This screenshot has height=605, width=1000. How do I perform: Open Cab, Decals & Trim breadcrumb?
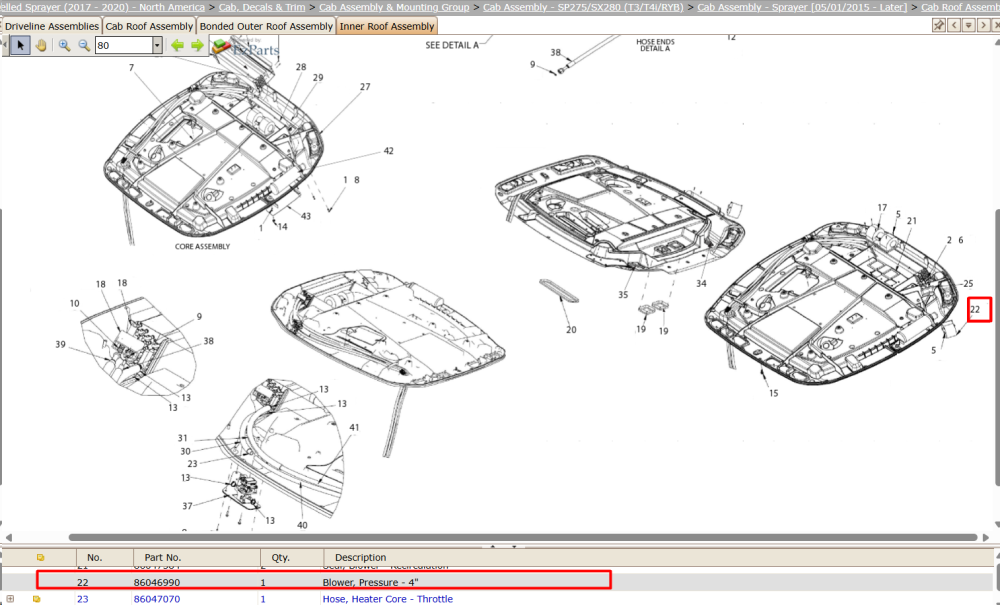(x=262, y=7)
